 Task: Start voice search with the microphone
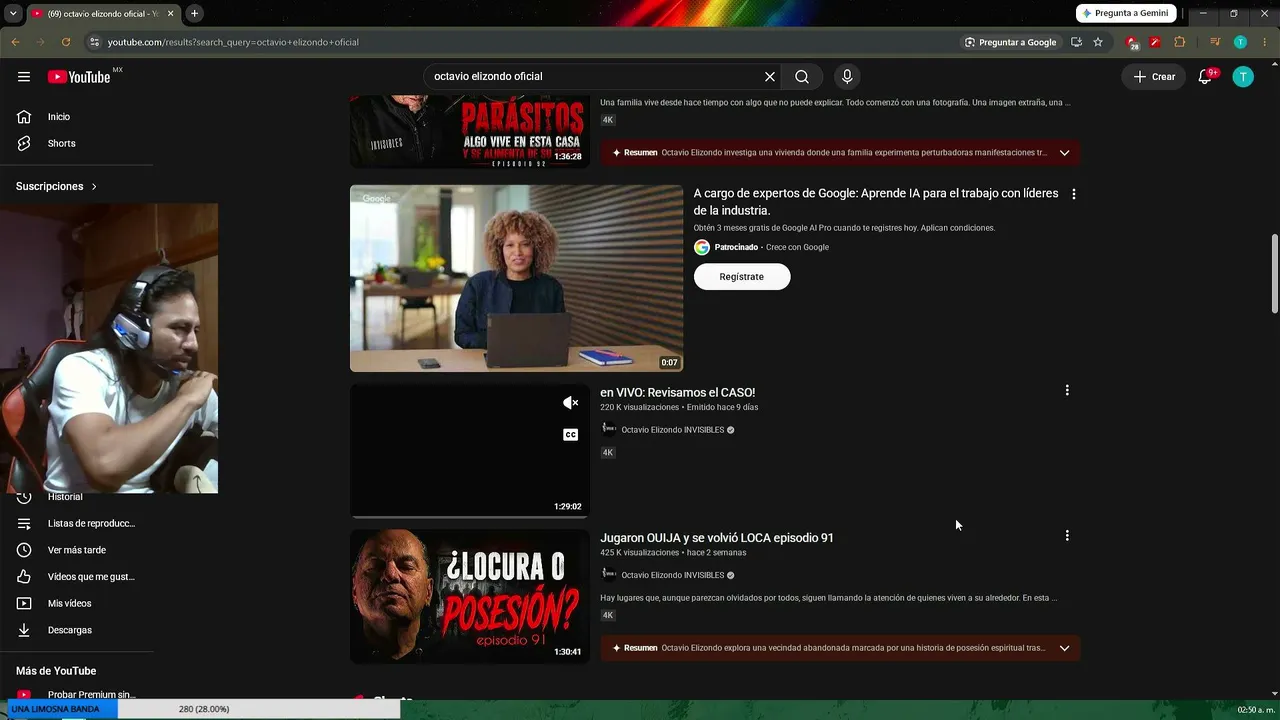pos(847,77)
